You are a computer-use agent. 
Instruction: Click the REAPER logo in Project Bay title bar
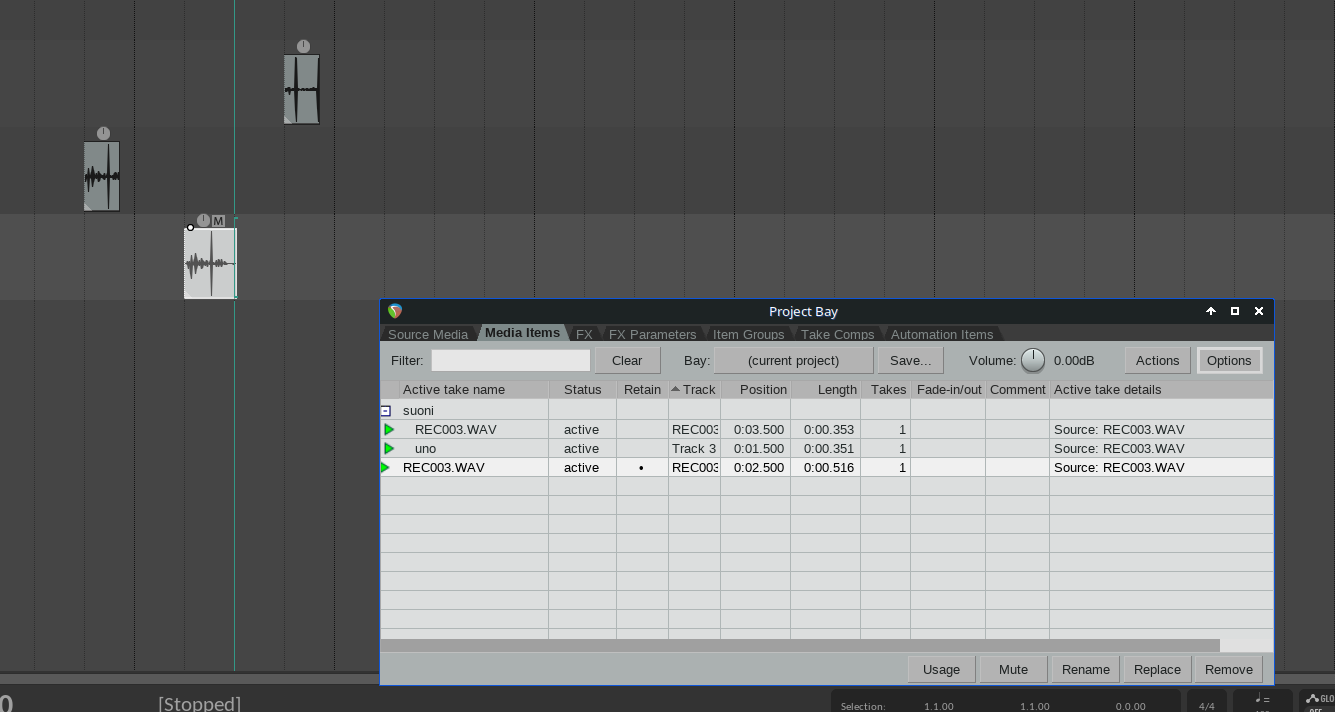(395, 311)
